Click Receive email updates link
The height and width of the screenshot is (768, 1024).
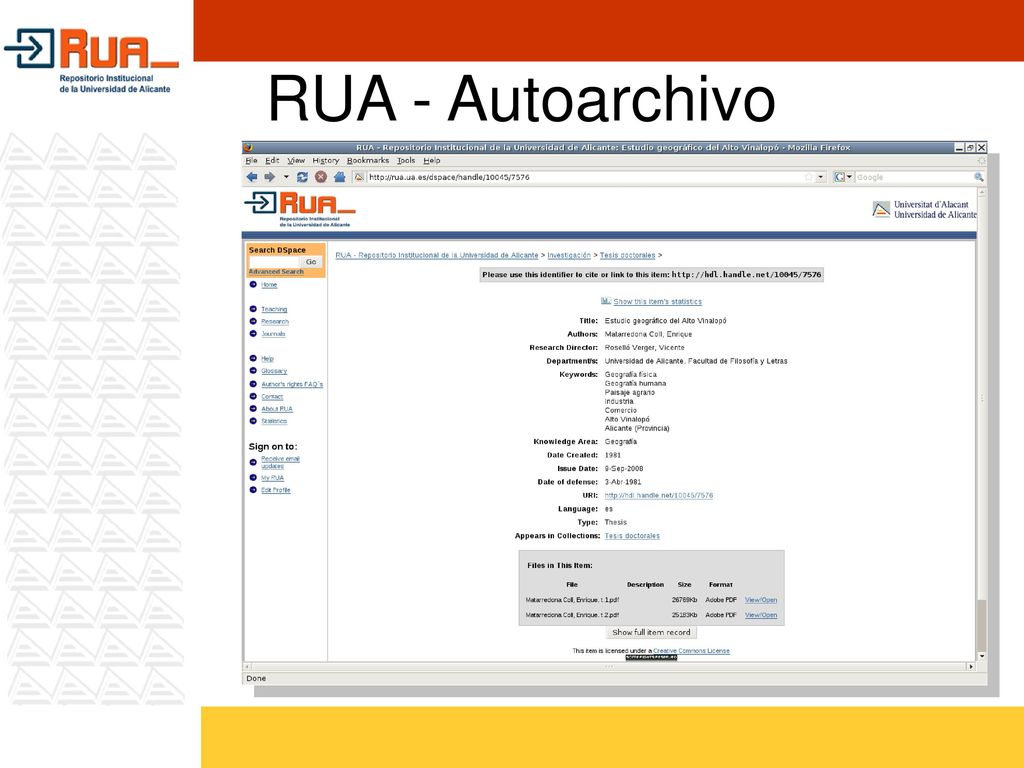pyautogui.click(x=280, y=462)
